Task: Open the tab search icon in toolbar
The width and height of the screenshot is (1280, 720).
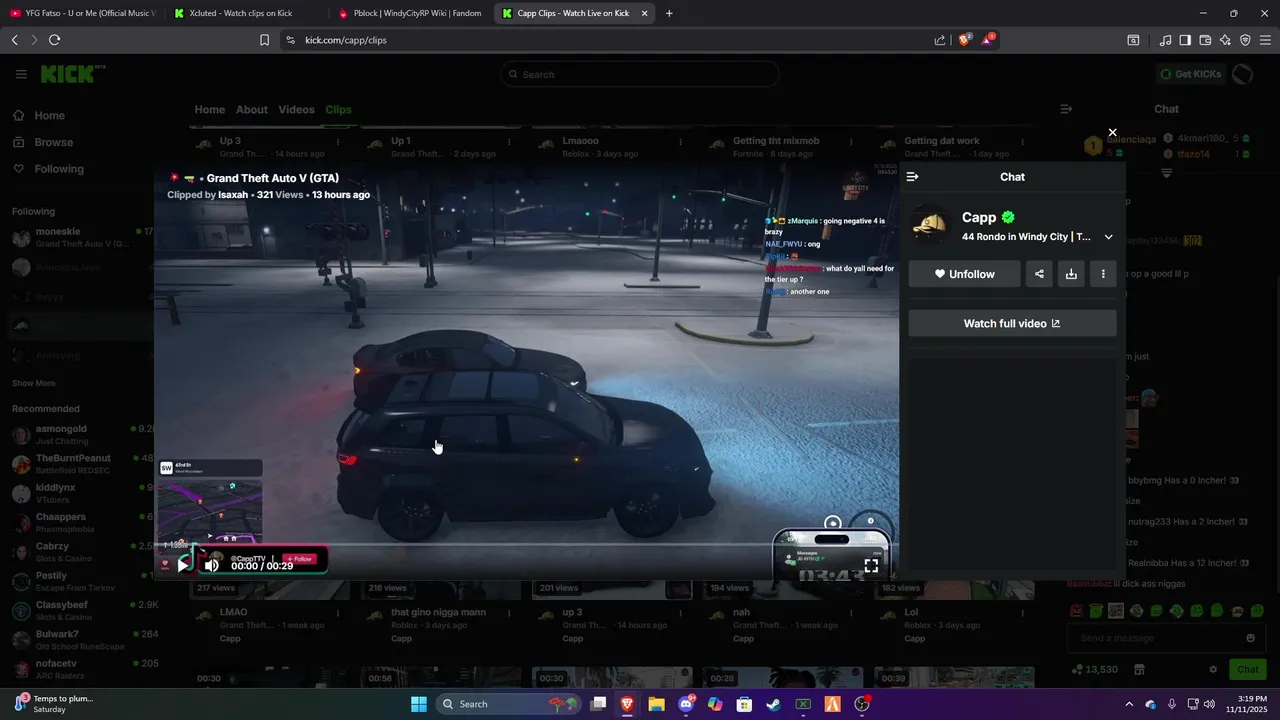Action: click(1133, 40)
